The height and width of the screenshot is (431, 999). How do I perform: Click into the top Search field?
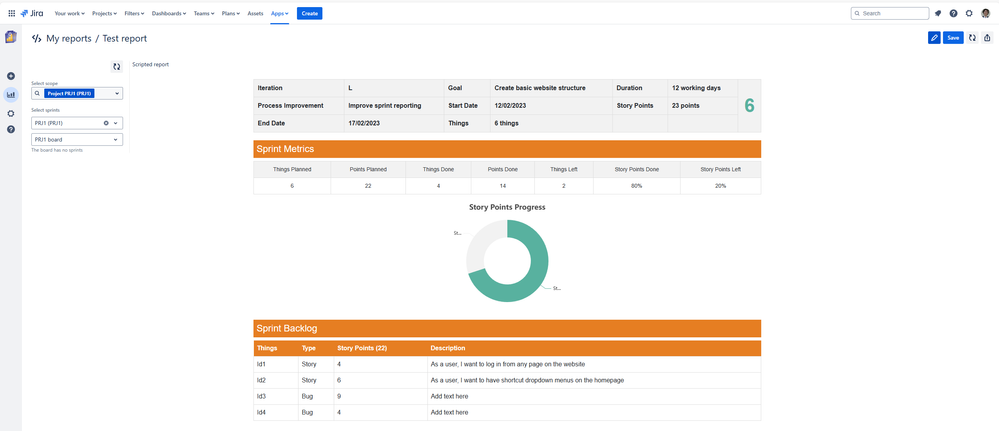click(890, 13)
